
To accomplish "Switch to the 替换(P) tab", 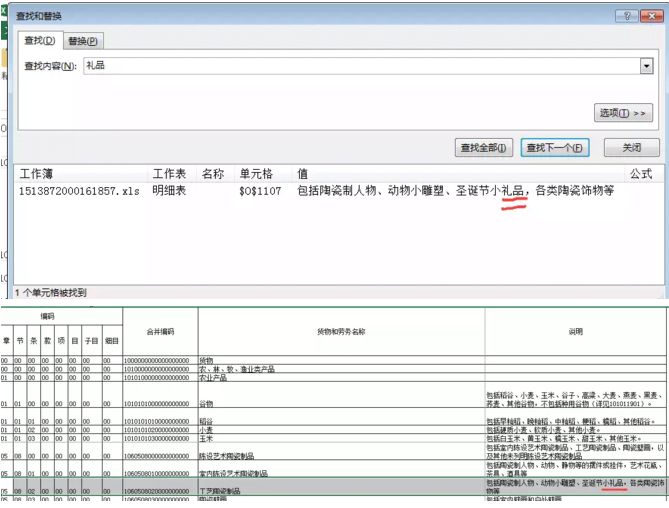I will (83, 41).
